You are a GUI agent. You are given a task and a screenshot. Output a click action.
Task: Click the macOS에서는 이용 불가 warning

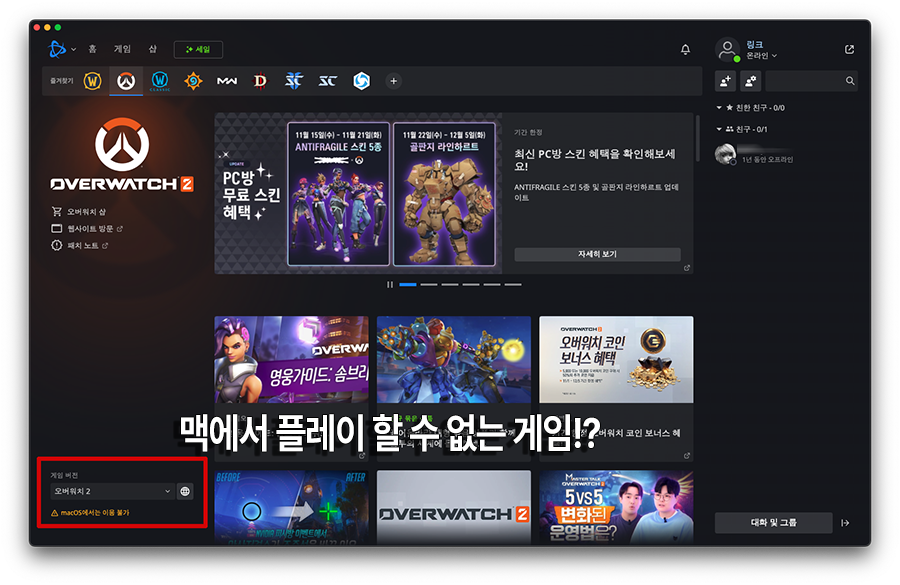coord(91,513)
